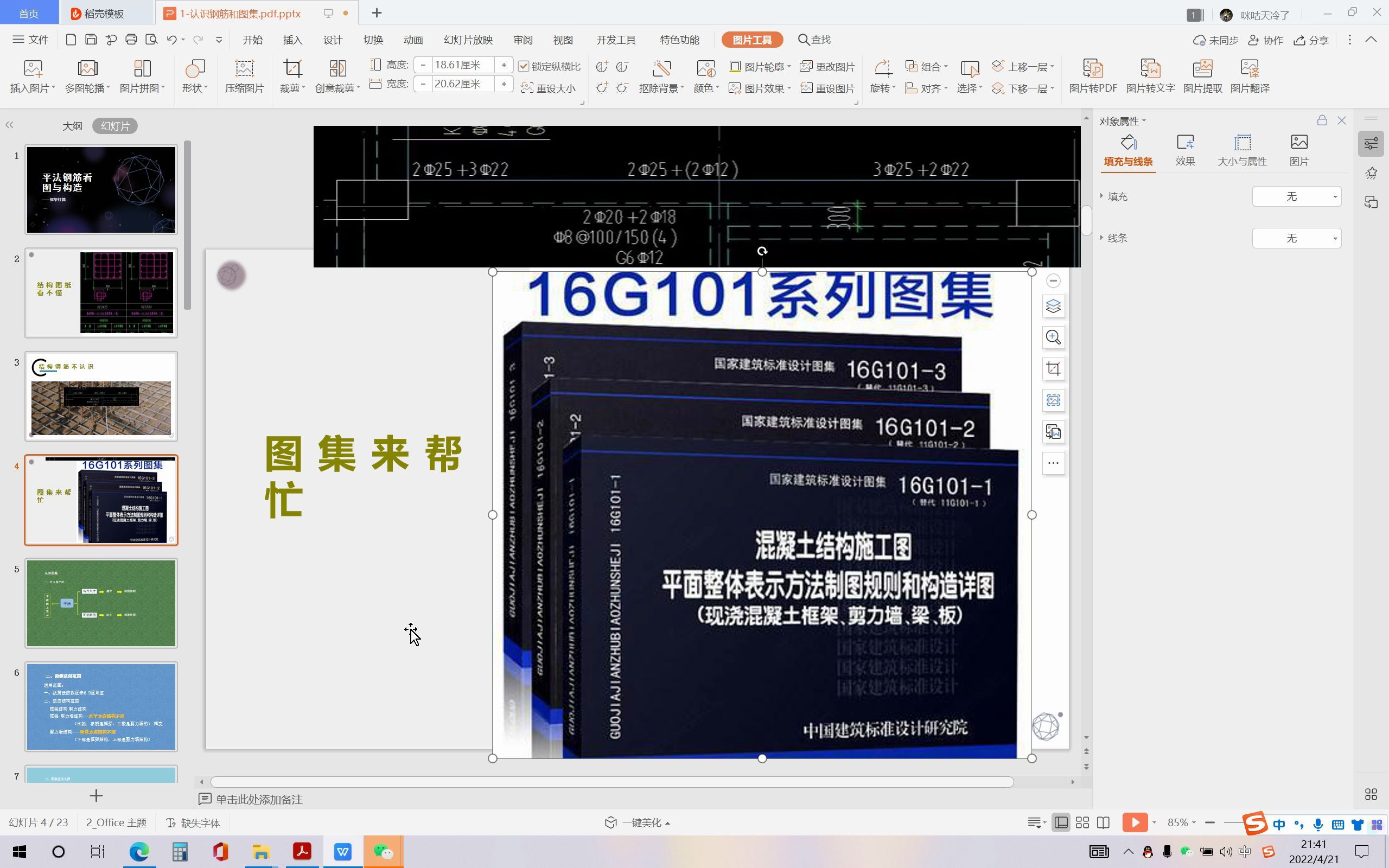Open Remove Background (抠除背景) tool
This screenshot has height=868, width=1389.
pyautogui.click(x=661, y=76)
